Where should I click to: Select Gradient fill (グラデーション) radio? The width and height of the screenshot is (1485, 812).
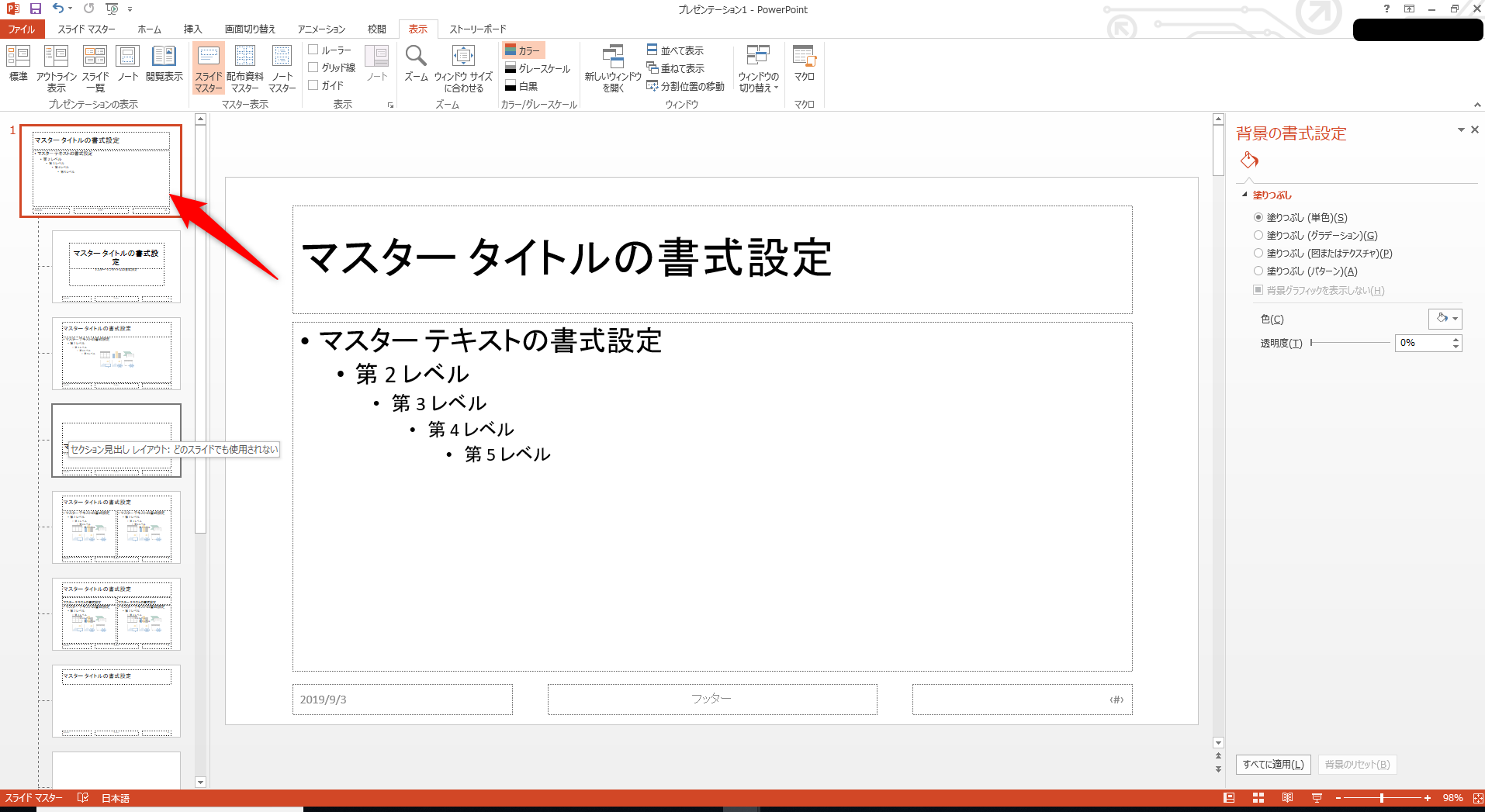(1258, 235)
